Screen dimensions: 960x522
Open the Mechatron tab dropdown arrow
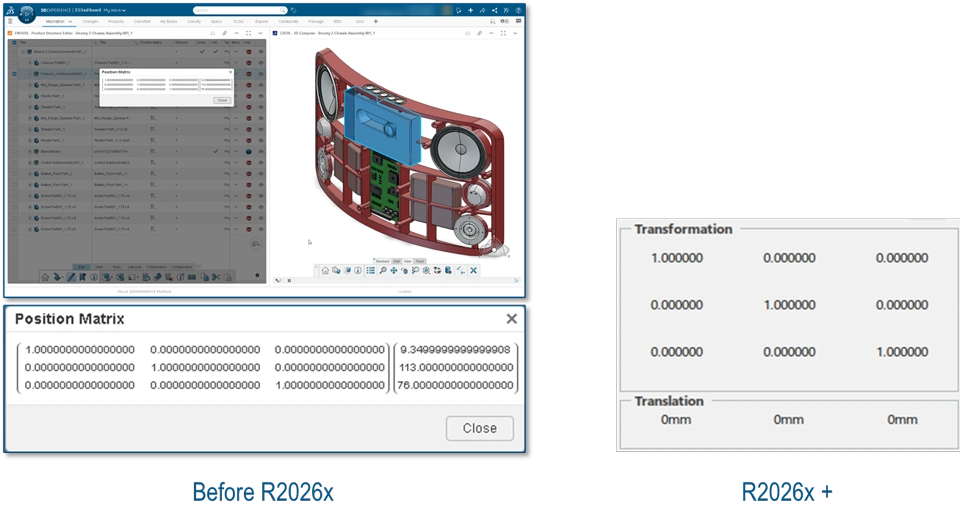[70, 21]
